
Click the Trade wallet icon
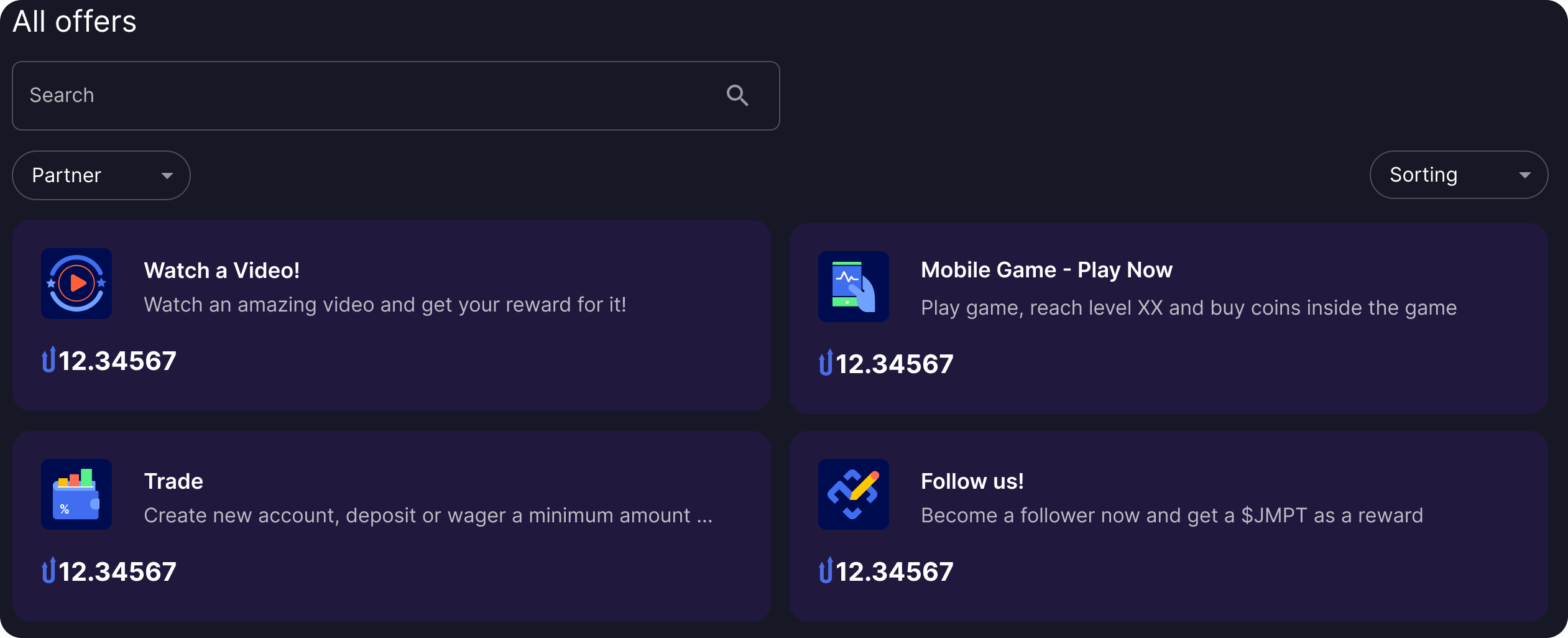[76, 494]
